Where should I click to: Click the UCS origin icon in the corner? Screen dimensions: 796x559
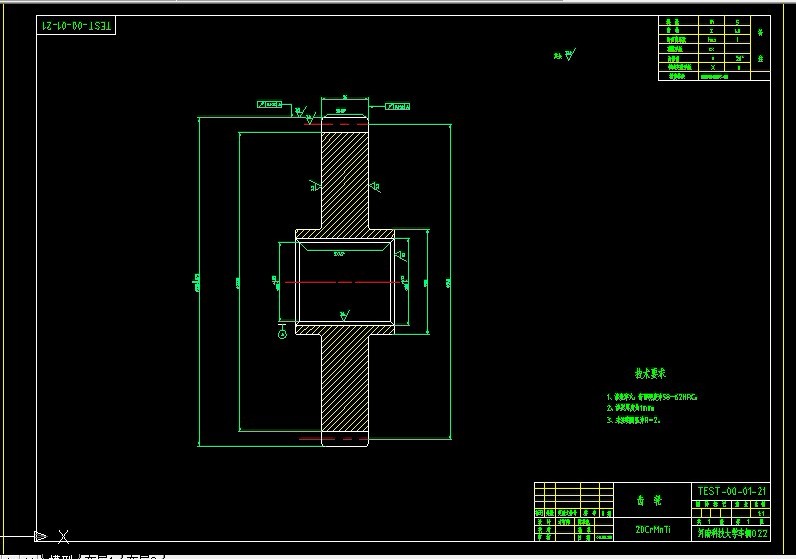pyautogui.click(x=41, y=536)
